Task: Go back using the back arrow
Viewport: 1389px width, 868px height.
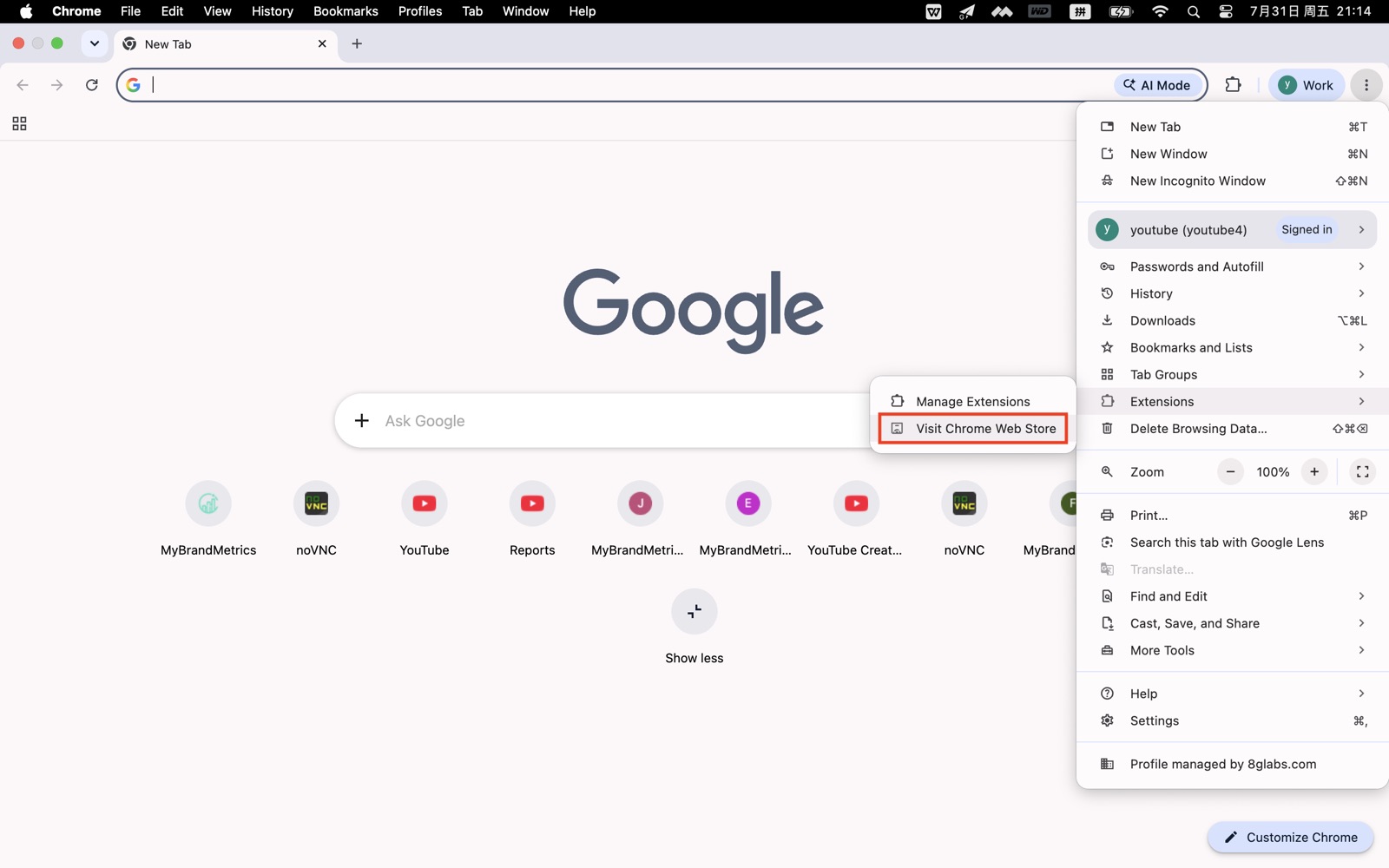Action: [x=23, y=85]
